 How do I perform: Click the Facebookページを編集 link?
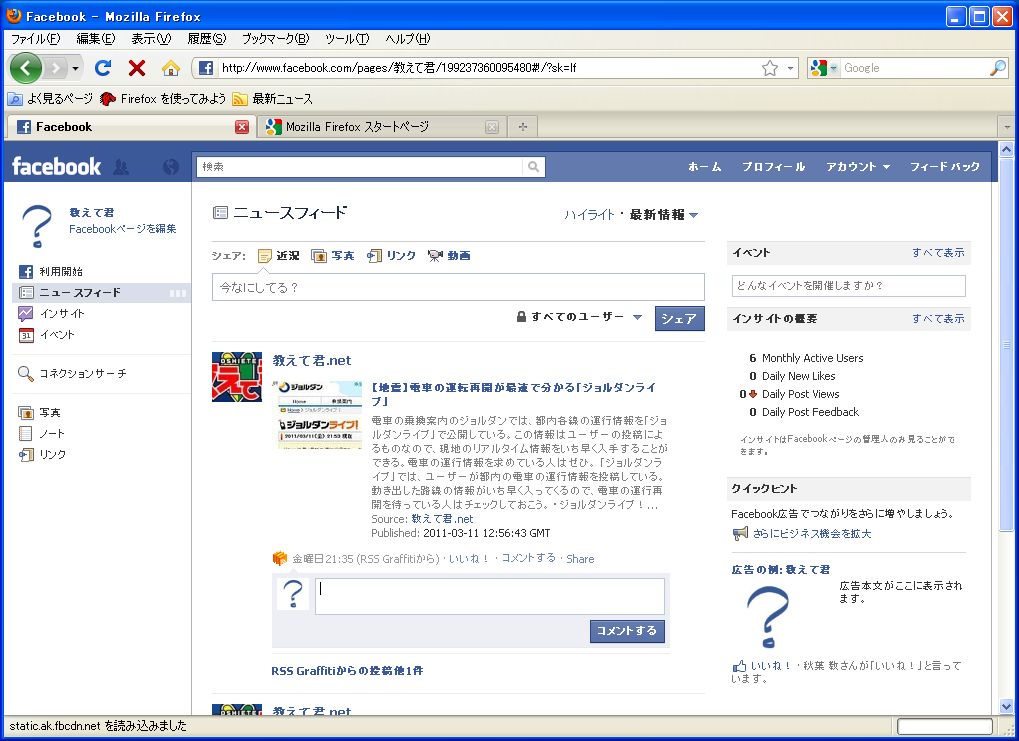coord(123,229)
